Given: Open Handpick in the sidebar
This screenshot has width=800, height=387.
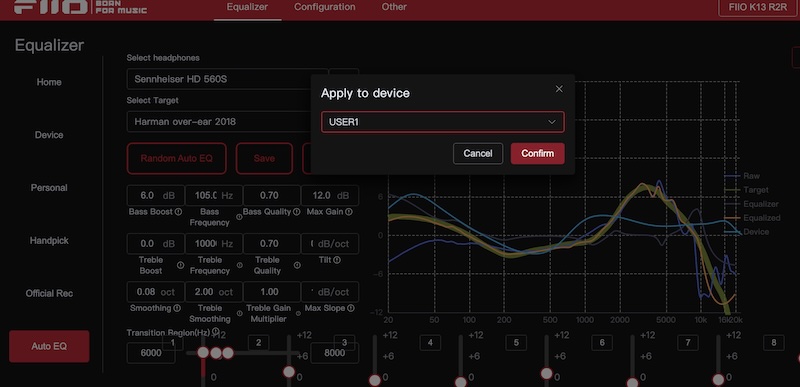Looking at the screenshot, I should 49,241.
